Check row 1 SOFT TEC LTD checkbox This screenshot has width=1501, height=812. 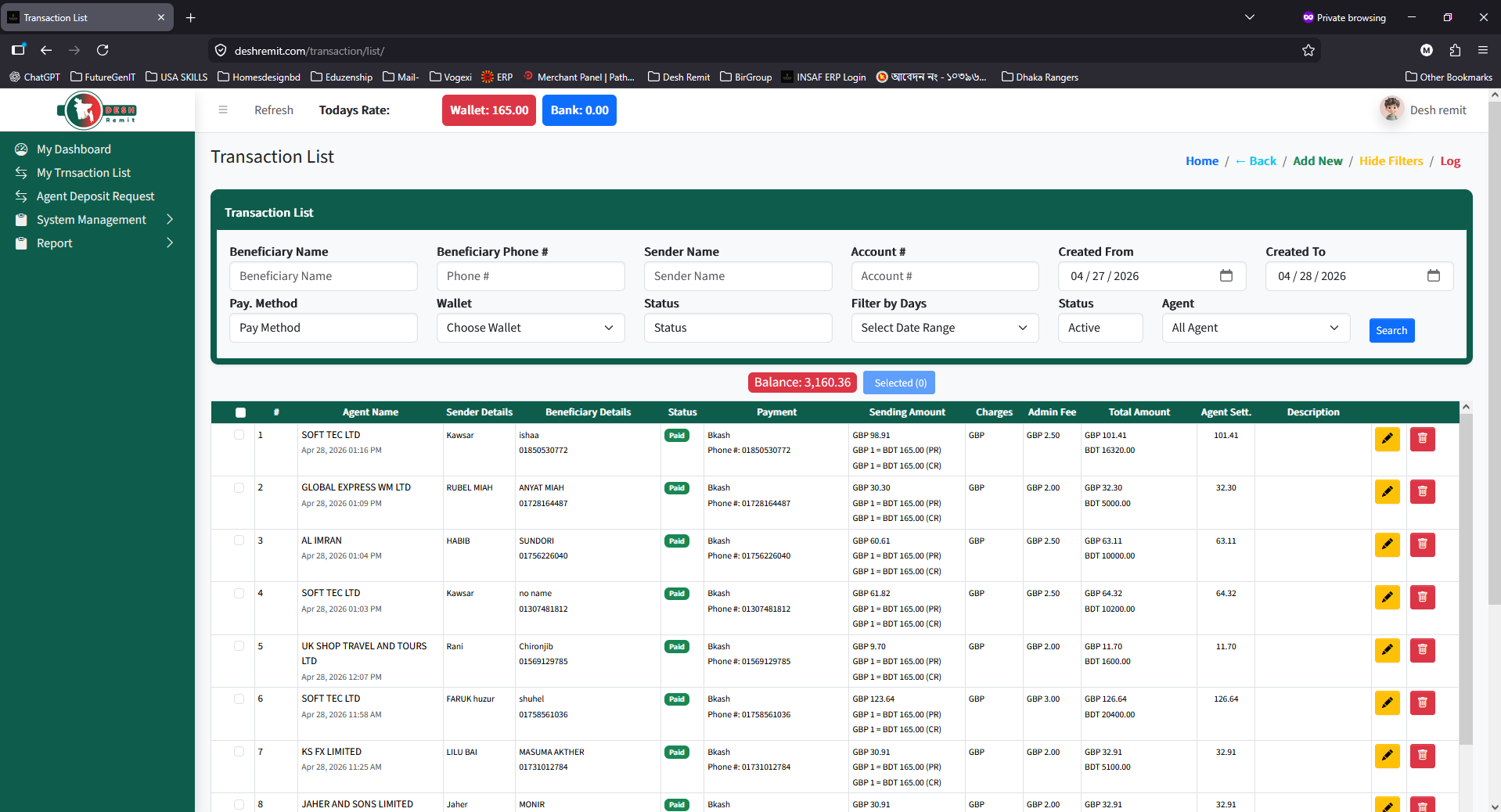239,435
